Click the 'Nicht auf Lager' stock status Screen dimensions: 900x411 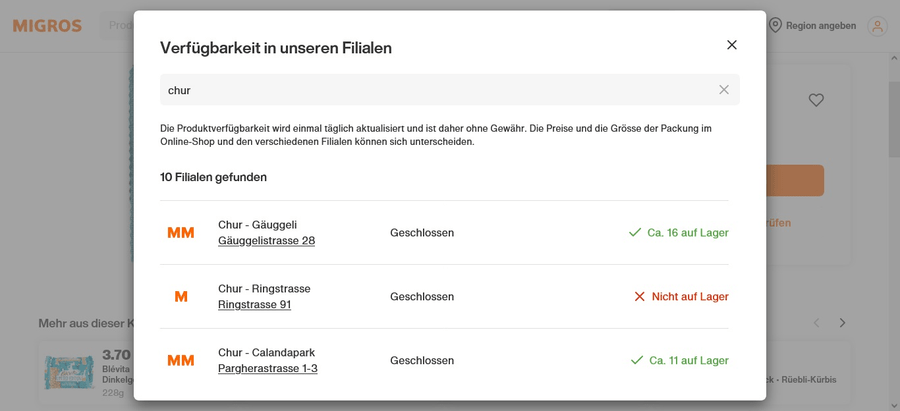[681, 296]
